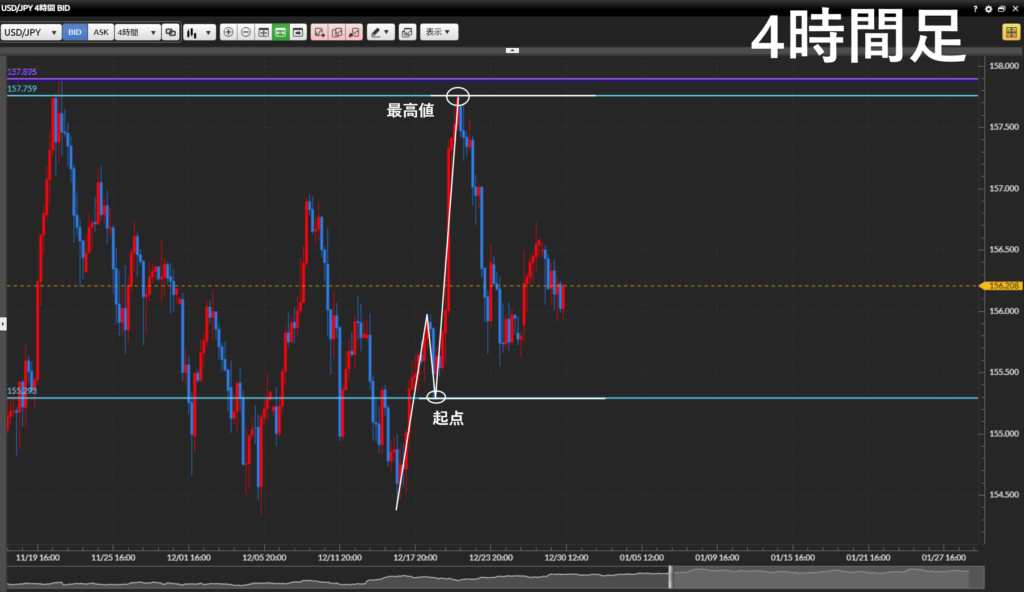
Task: Toggle the green highlighted fit-width icon
Action: click(281, 32)
